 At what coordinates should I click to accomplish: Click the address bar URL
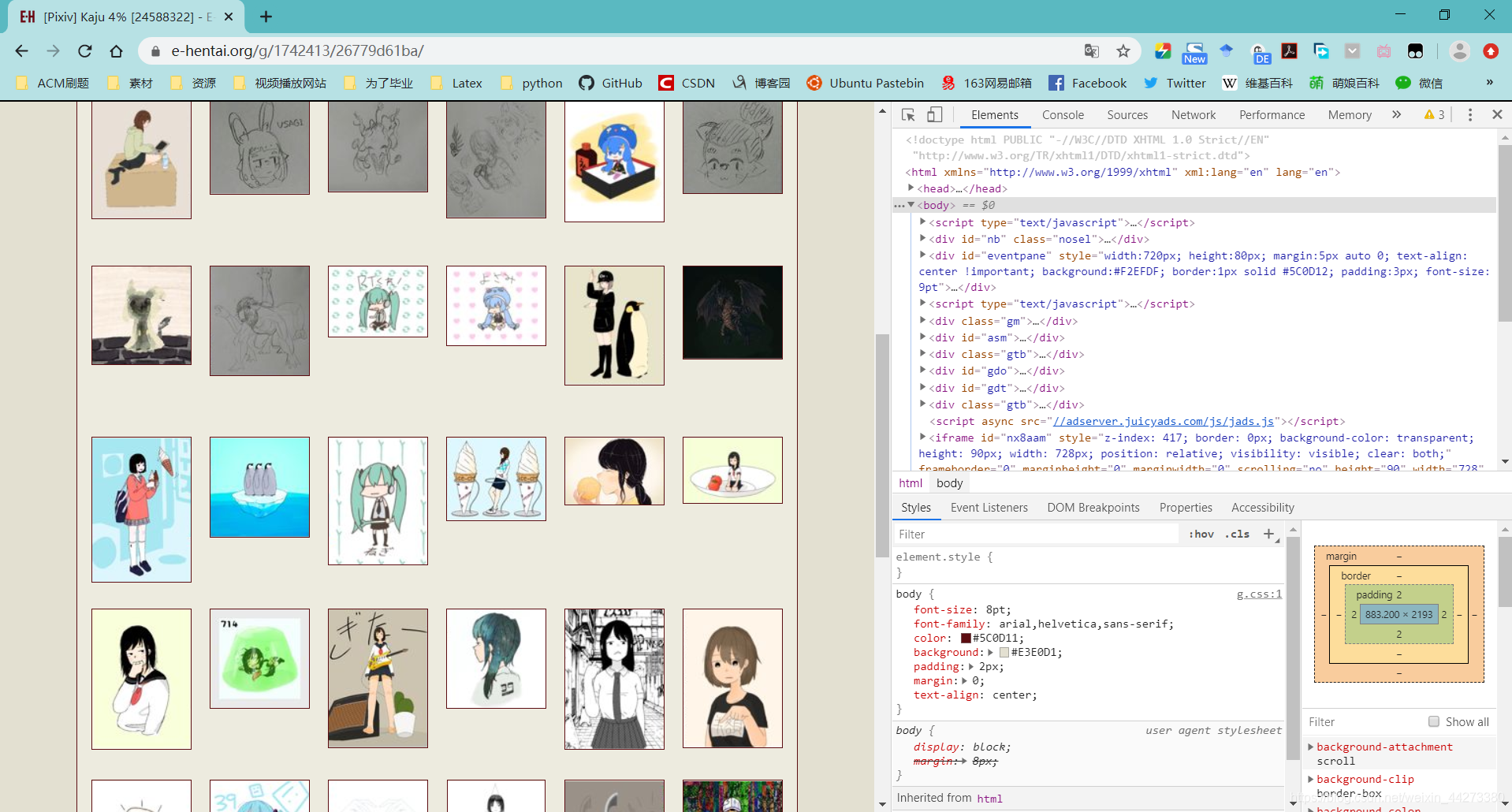[298, 51]
